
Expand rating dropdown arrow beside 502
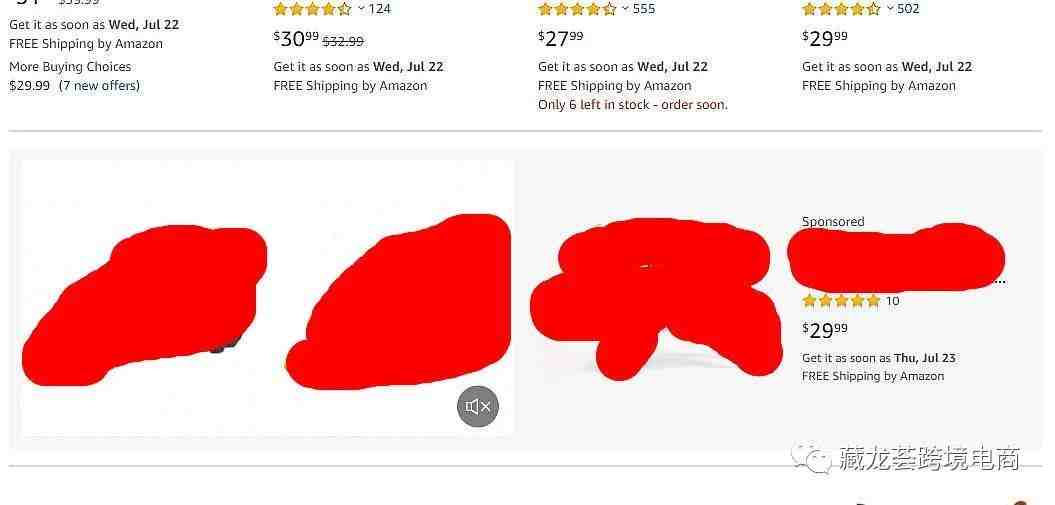tap(889, 9)
